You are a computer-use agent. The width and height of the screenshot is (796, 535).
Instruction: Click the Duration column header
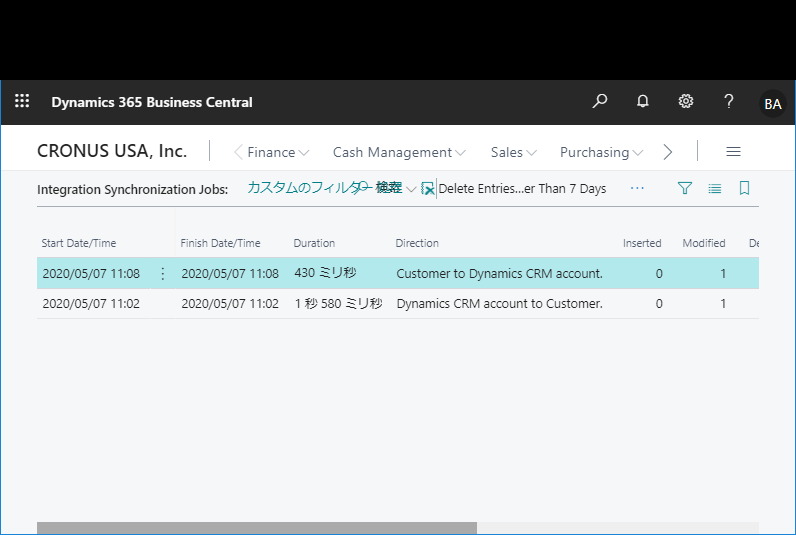(314, 243)
